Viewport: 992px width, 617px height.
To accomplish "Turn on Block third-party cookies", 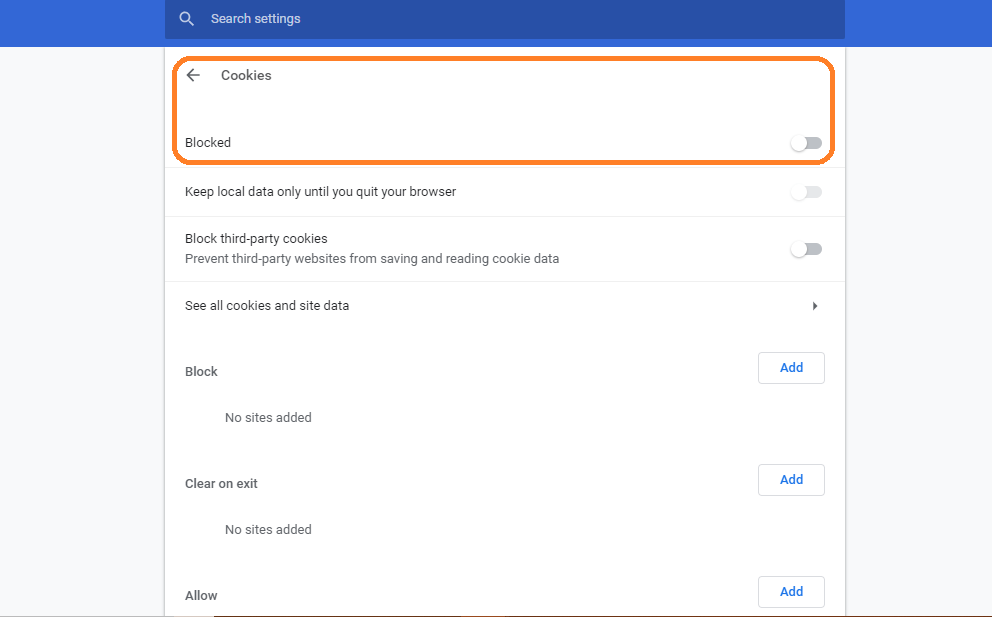I will pyautogui.click(x=806, y=248).
